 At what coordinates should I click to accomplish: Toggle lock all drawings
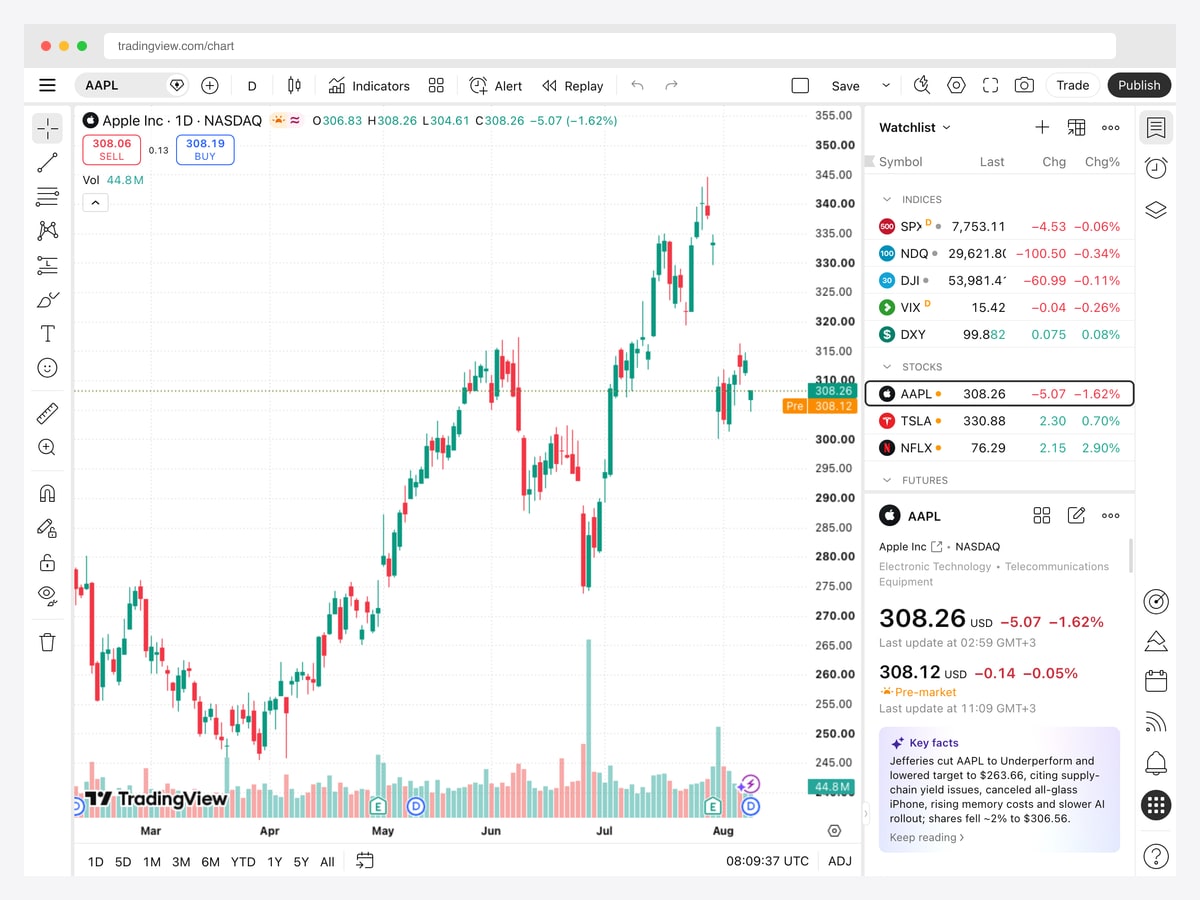[x=47, y=561]
